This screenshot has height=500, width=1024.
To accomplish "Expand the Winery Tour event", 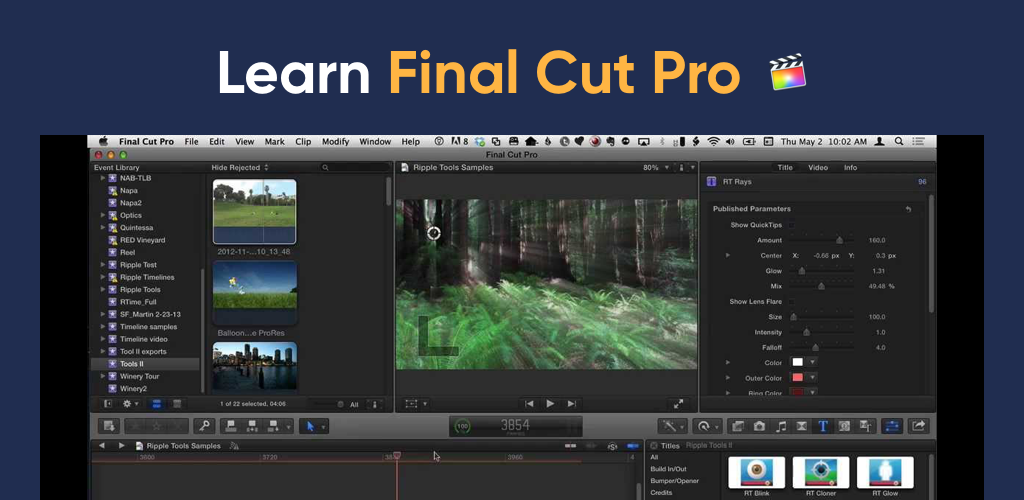I will [x=103, y=377].
